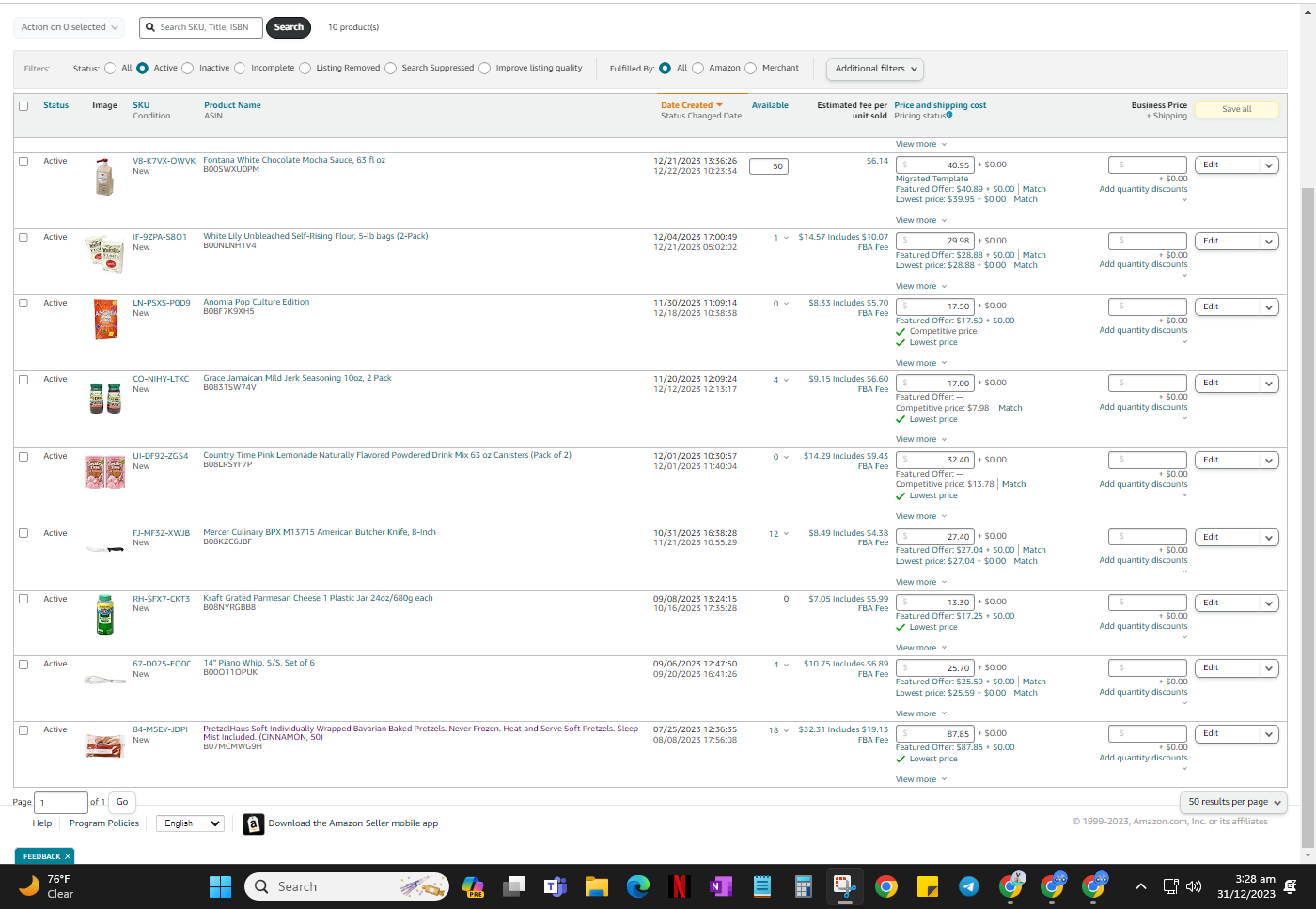Click the Search button

coord(289,27)
